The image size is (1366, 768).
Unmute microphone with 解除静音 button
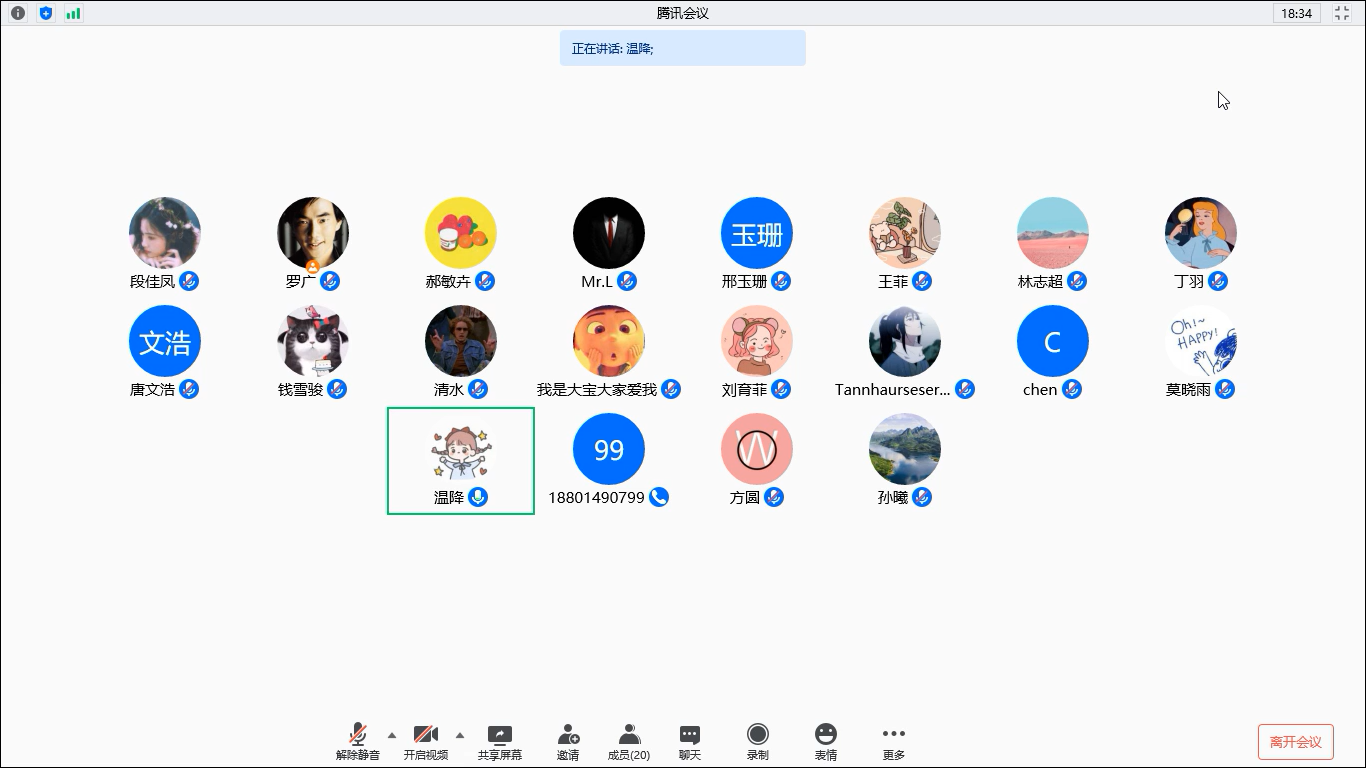[x=357, y=741]
